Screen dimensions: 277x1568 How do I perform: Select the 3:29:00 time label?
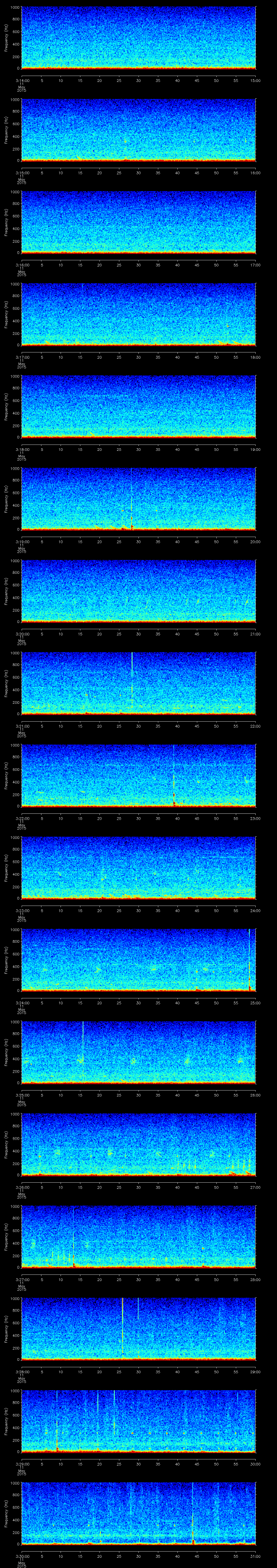click(x=22, y=1463)
